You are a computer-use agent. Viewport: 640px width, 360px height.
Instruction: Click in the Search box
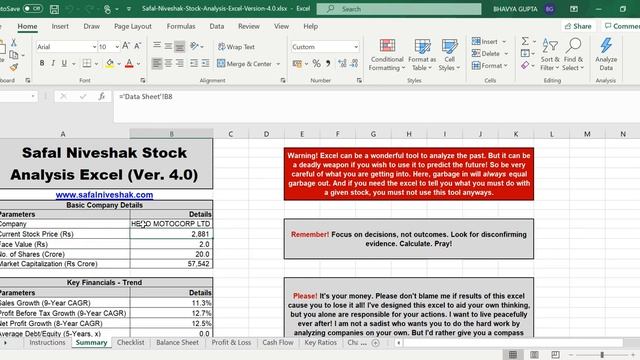coord(399,9)
